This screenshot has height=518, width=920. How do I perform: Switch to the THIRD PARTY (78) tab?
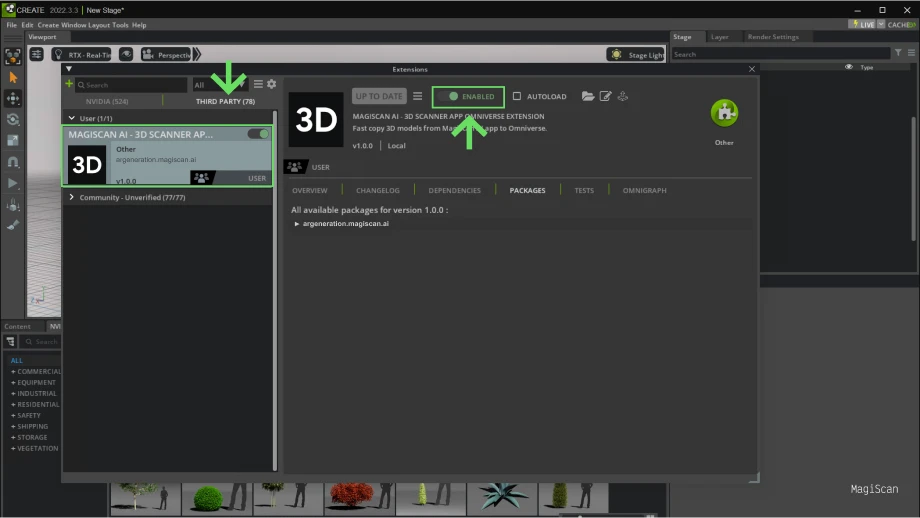[x=225, y=101]
